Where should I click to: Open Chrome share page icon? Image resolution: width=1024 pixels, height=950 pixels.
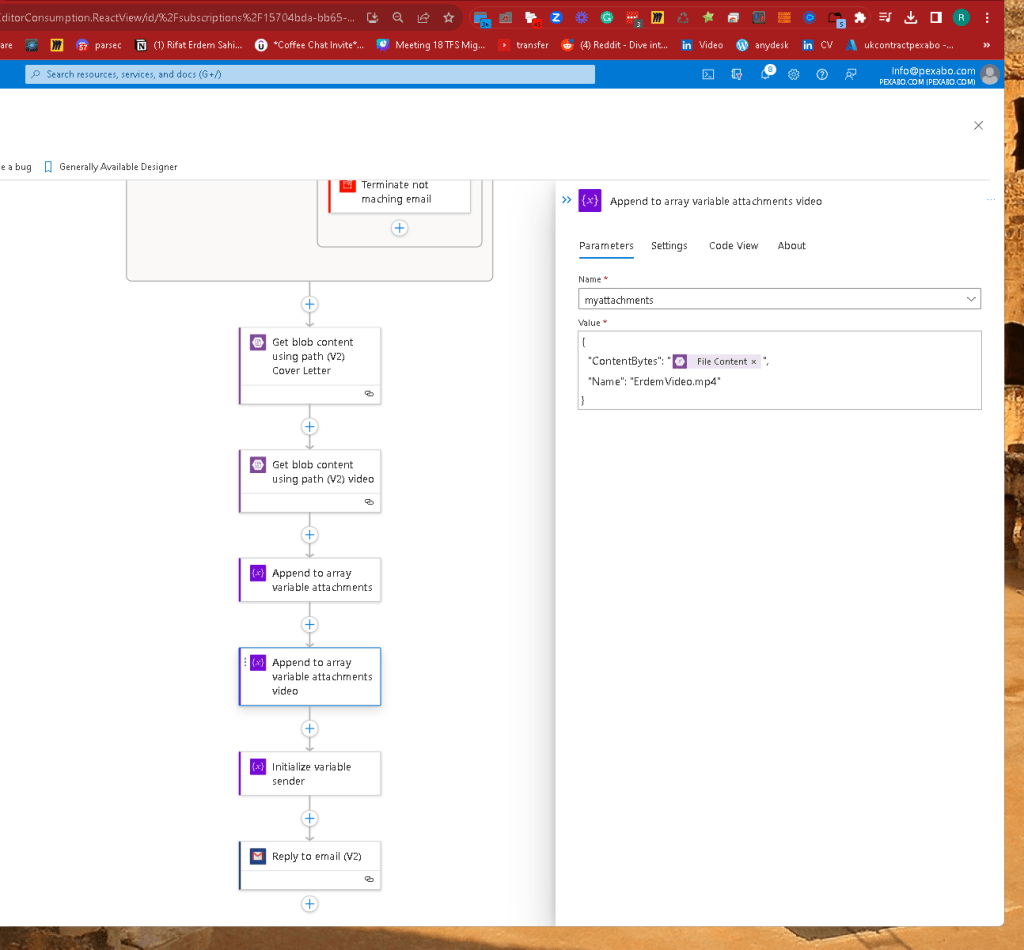click(x=423, y=18)
